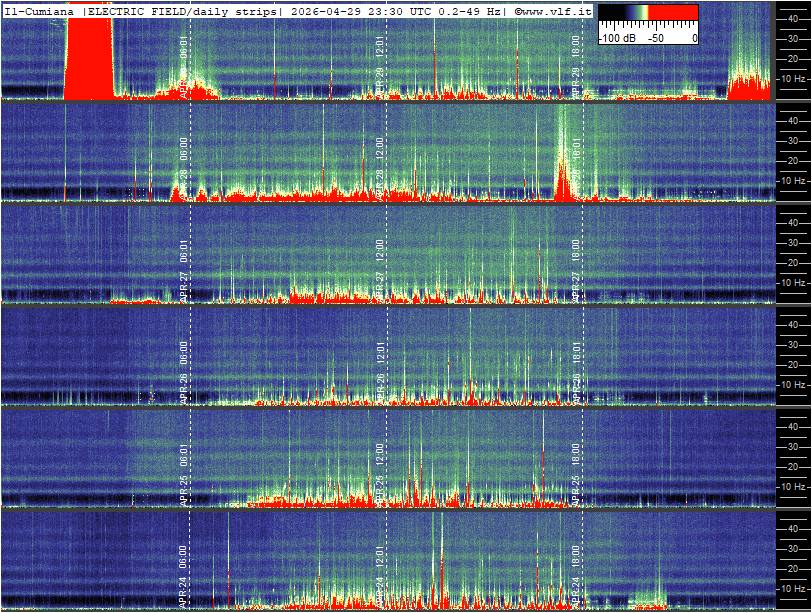This screenshot has width=812, height=613.
Task: Click the 10 Hz axis label on top strip
Action: (794, 78)
